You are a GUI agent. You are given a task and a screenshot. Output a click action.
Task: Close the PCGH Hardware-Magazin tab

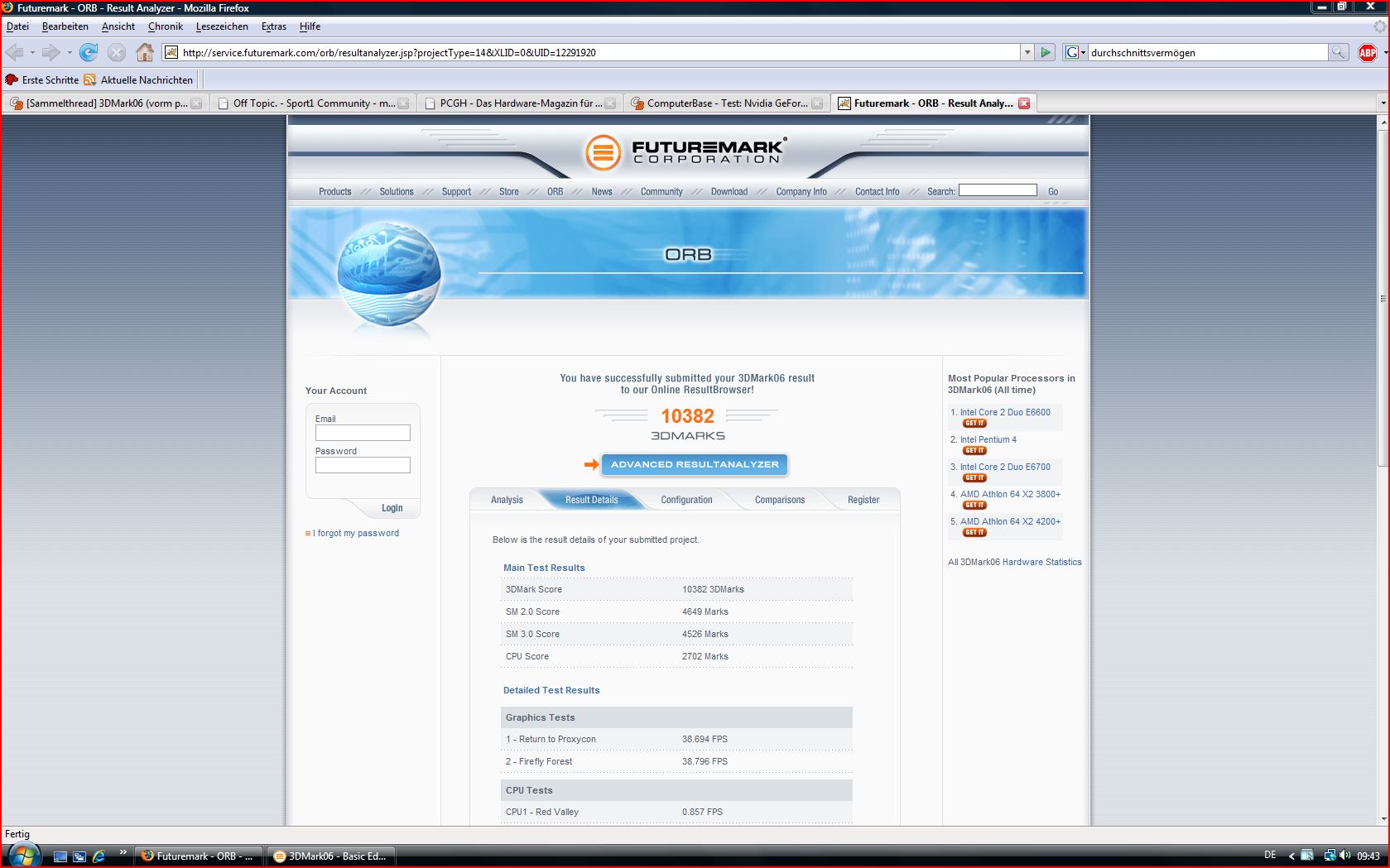610,103
